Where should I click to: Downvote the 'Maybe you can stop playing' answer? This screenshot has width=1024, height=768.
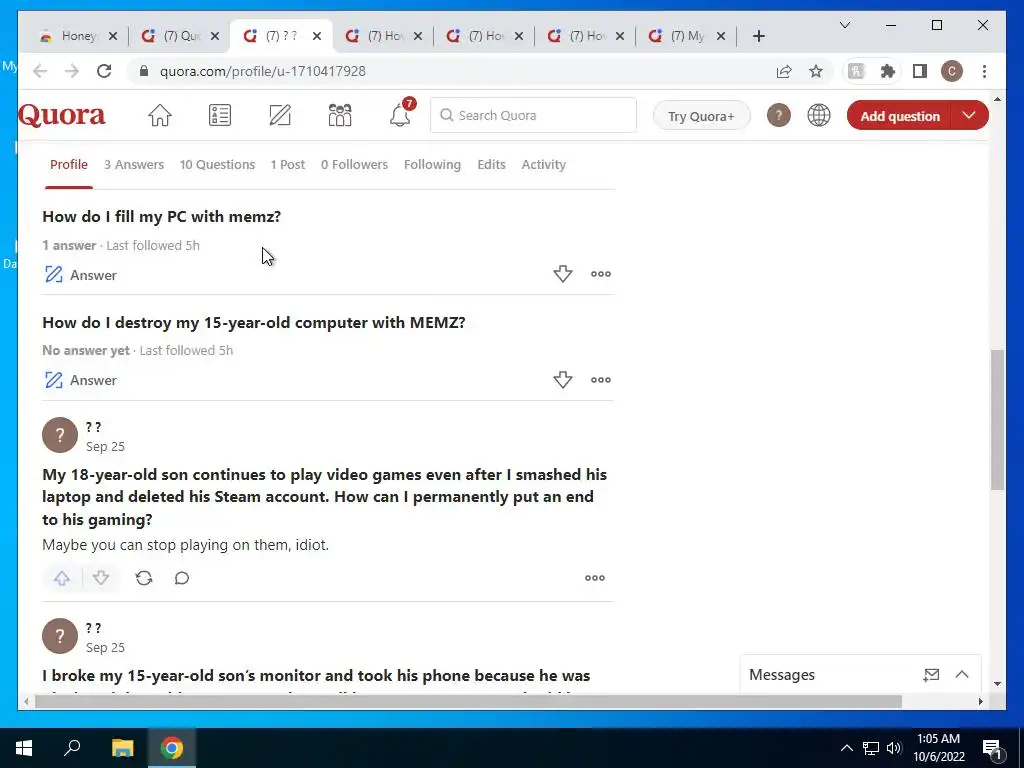(101, 578)
